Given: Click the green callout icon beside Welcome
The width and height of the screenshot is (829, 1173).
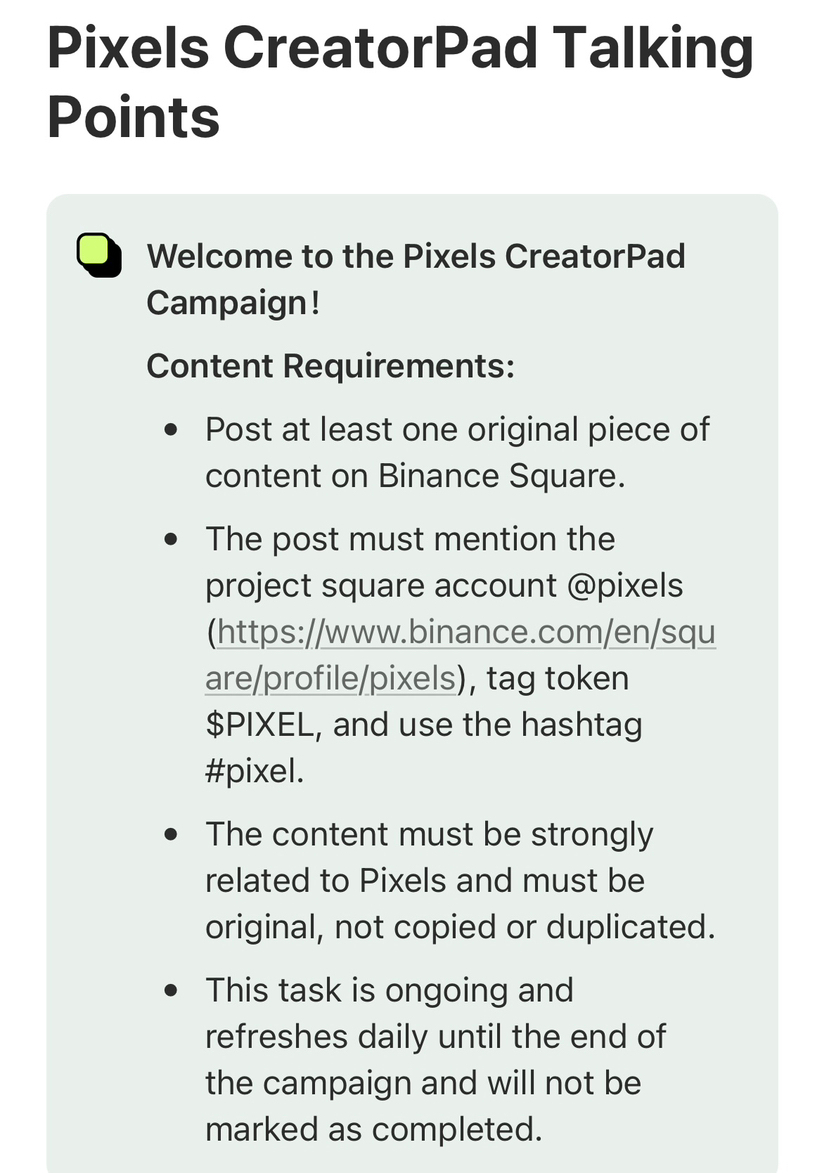Looking at the screenshot, I should [x=99, y=255].
